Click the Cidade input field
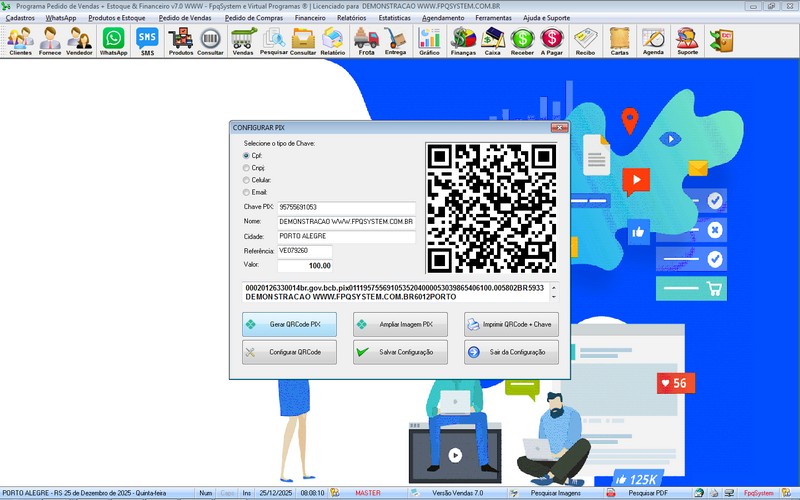Image resolution: width=800 pixels, height=500 pixels. (346, 237)
